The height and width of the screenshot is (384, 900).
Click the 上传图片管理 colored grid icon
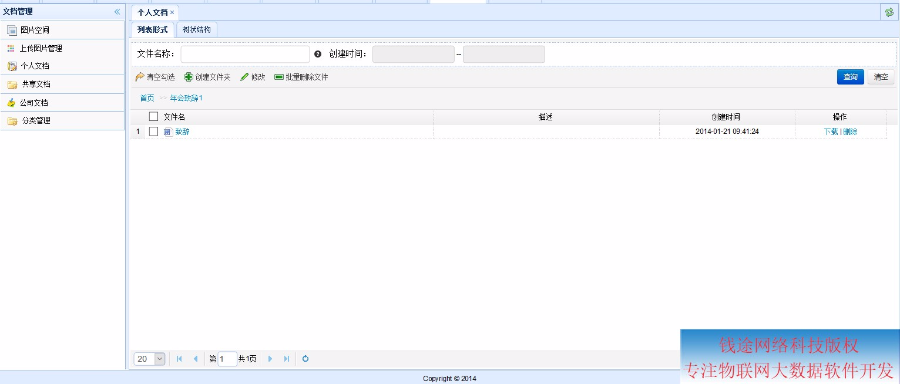click(11, 49)
